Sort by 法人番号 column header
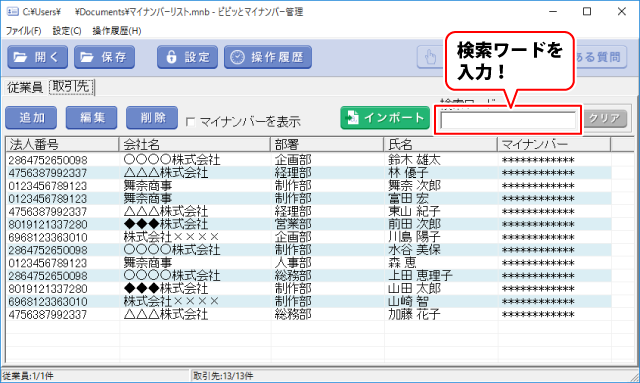This screenshot has width=640, height=383. [62, 144]
